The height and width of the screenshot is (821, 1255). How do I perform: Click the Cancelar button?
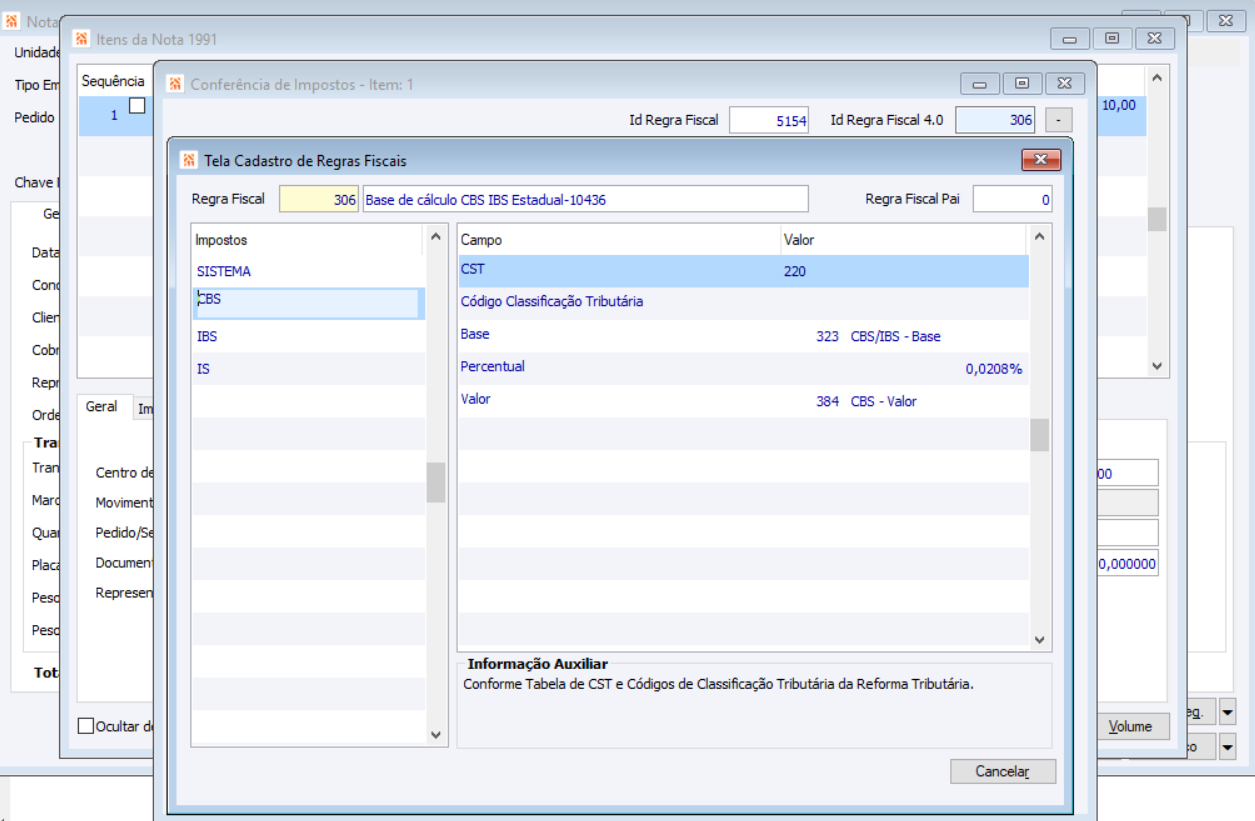[x=1002, y=771]
